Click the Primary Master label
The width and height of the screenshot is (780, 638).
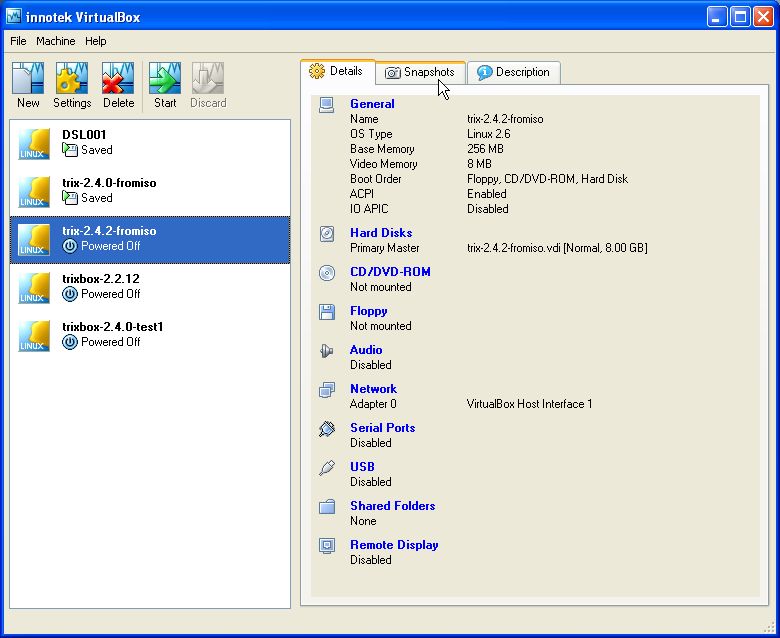[x=385, y=248]
